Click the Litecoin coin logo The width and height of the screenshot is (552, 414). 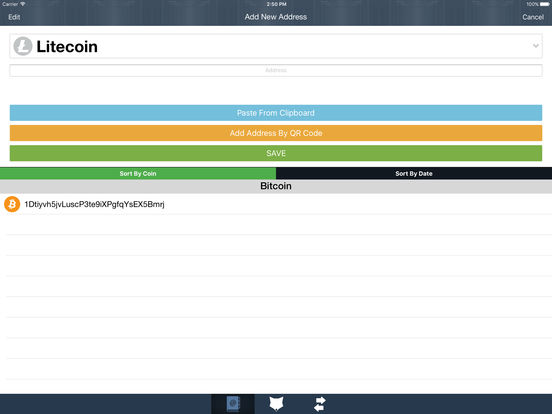tap(23, 46)
